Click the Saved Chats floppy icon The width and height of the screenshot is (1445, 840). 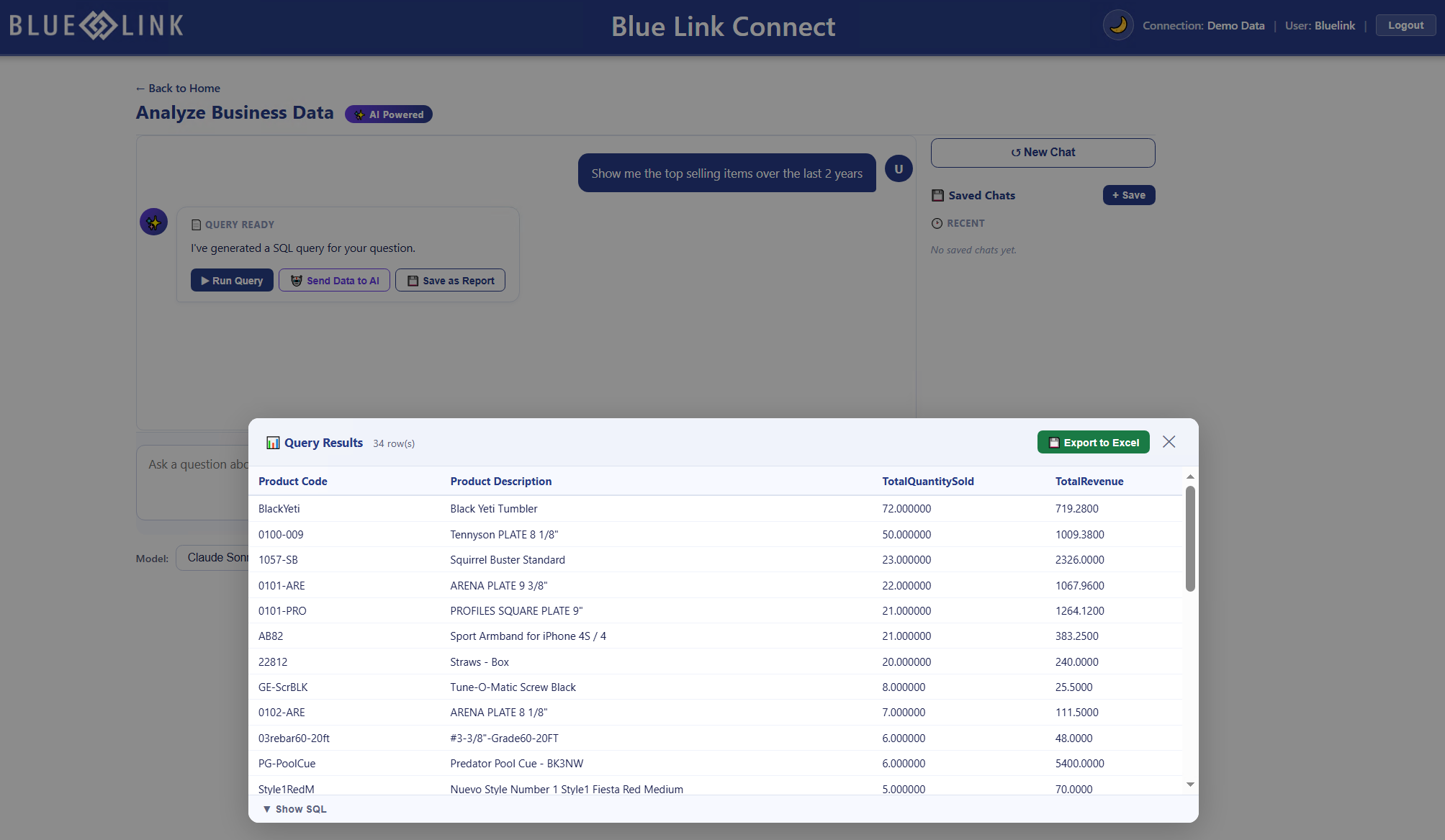pos(937,195)
